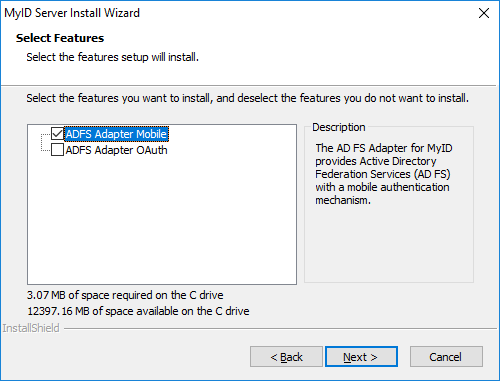Click the 3.07 MB space required text

(125, 295)
